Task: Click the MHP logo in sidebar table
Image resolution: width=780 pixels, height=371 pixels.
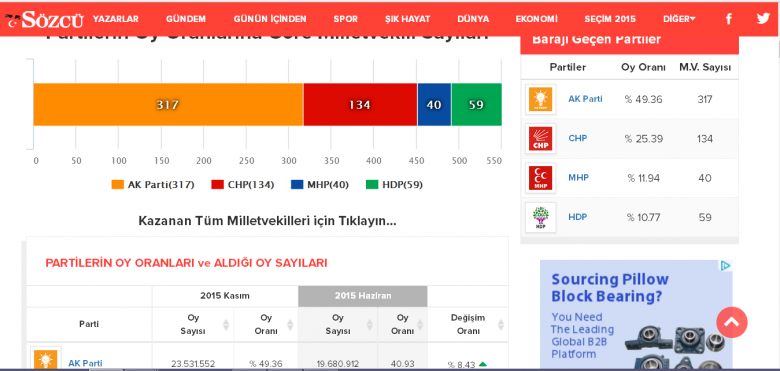Action: point(540,178)
